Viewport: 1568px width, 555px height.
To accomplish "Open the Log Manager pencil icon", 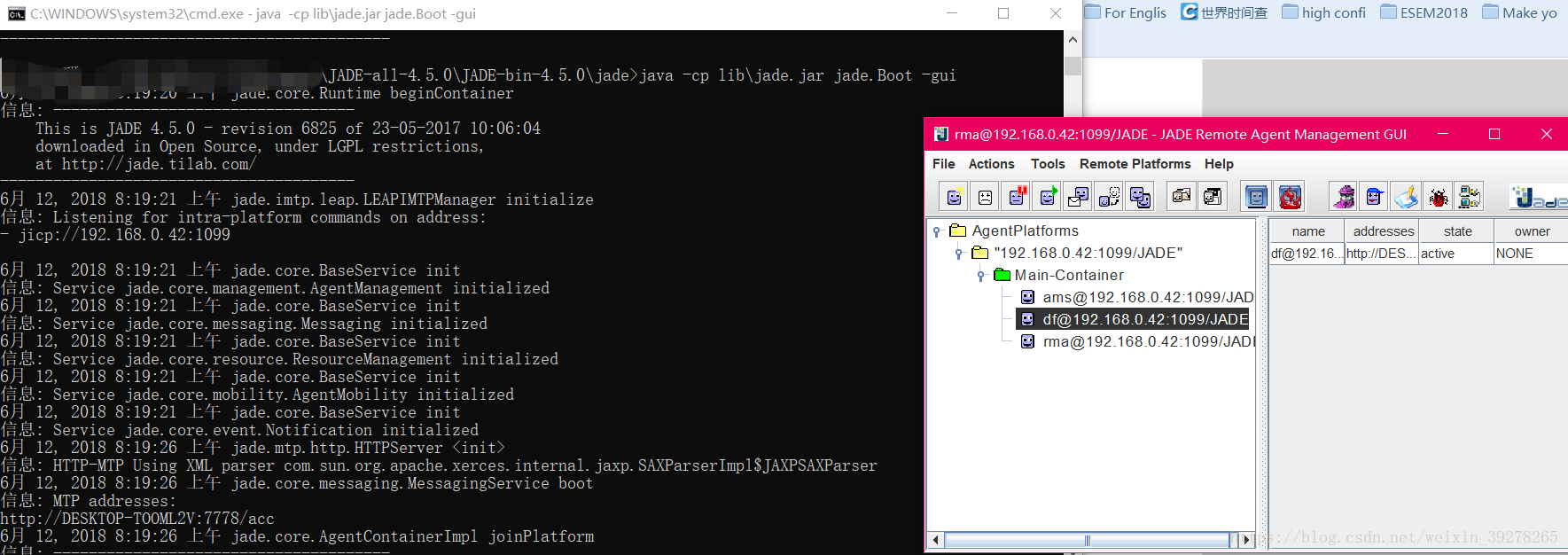I will [1407, 197].
